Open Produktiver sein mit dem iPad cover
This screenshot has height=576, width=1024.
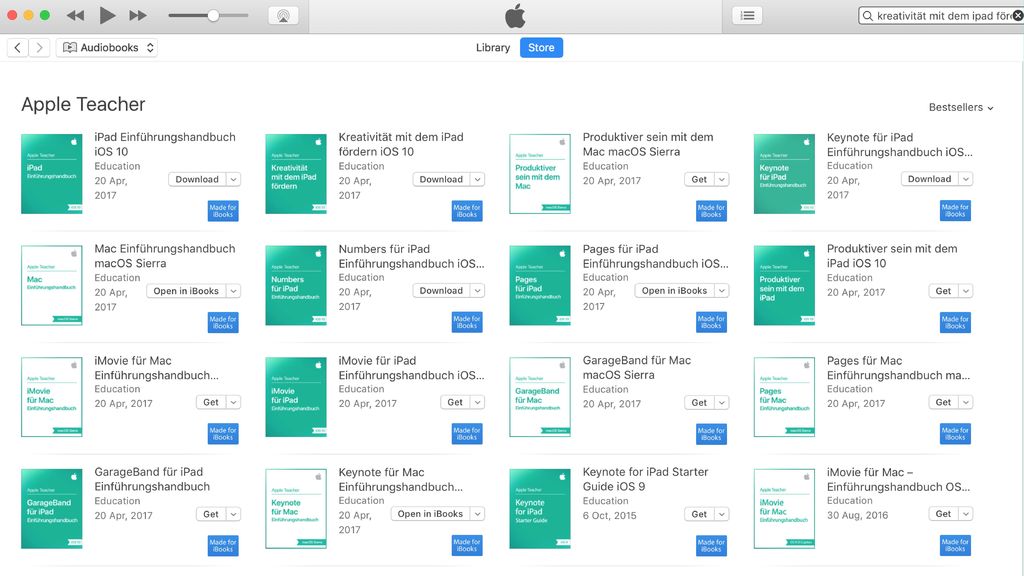(784, 285)
